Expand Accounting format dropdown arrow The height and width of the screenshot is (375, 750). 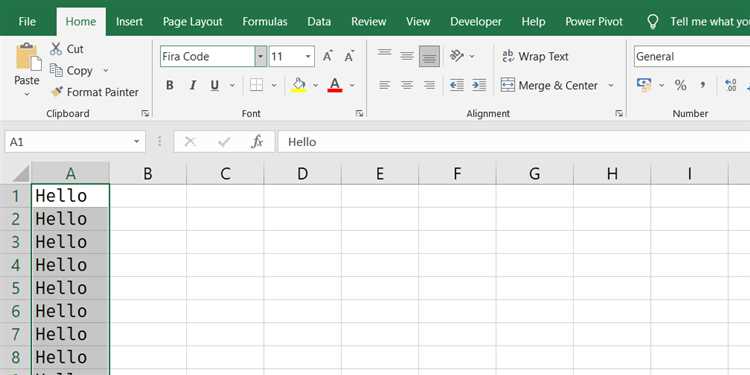coord(662,85)
